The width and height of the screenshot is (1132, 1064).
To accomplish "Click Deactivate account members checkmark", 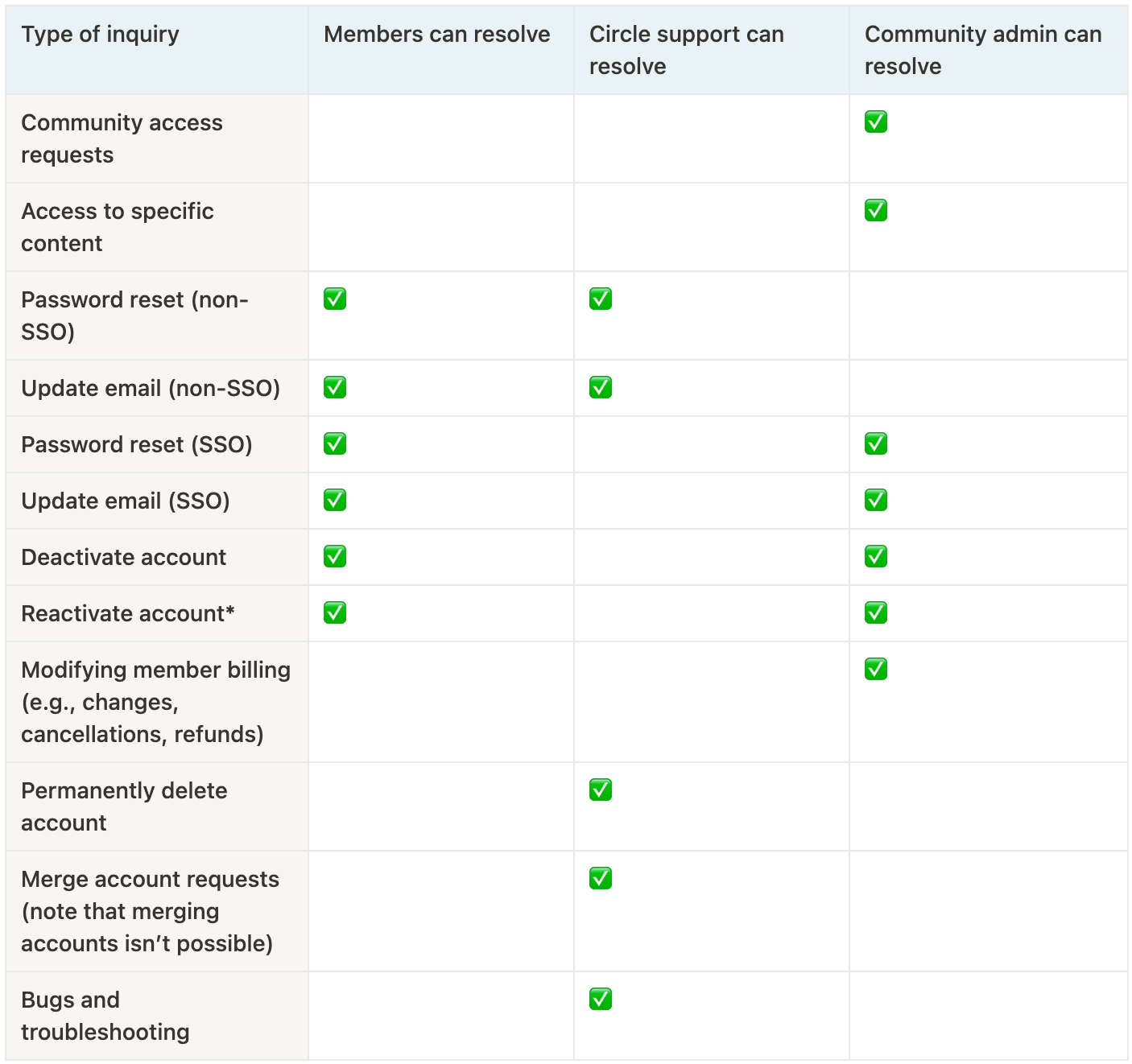I will [x=335, y=557].
